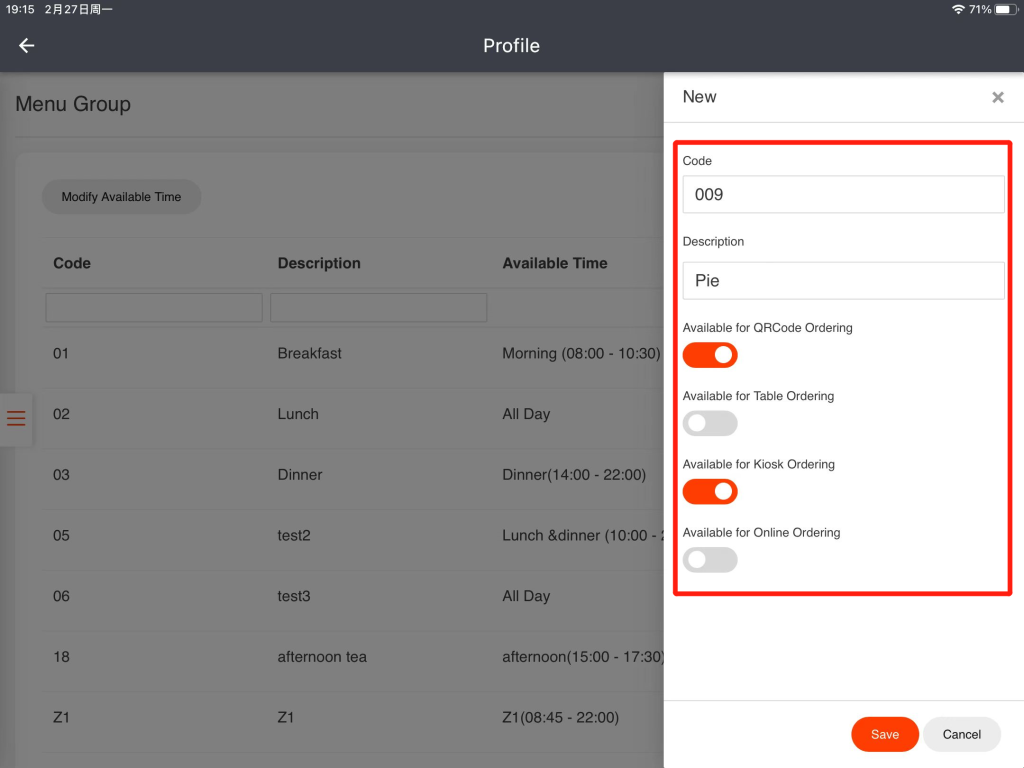Click the Description field containing Pie
Screen dimensions: 1024x768
coord(843,281)
